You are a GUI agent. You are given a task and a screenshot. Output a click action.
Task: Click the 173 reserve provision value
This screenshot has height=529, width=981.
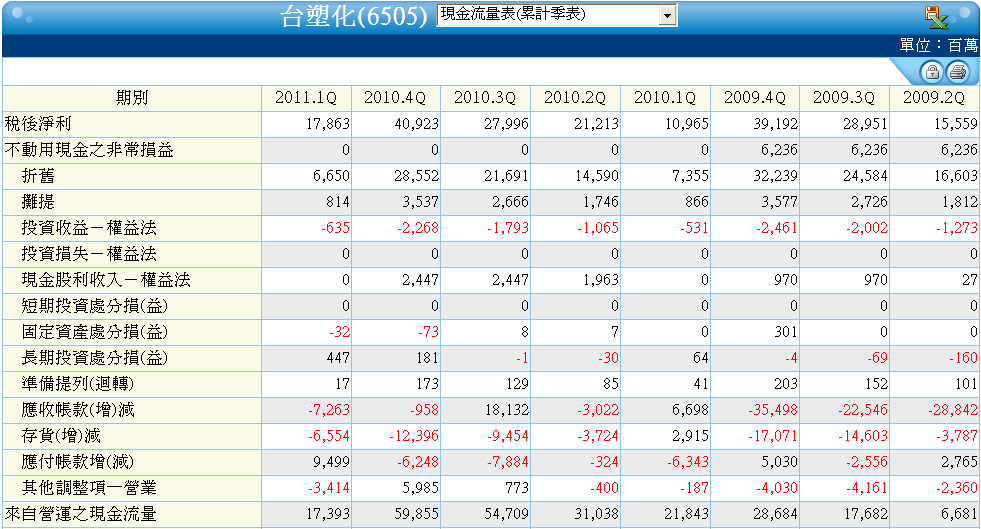click(427, 384)
